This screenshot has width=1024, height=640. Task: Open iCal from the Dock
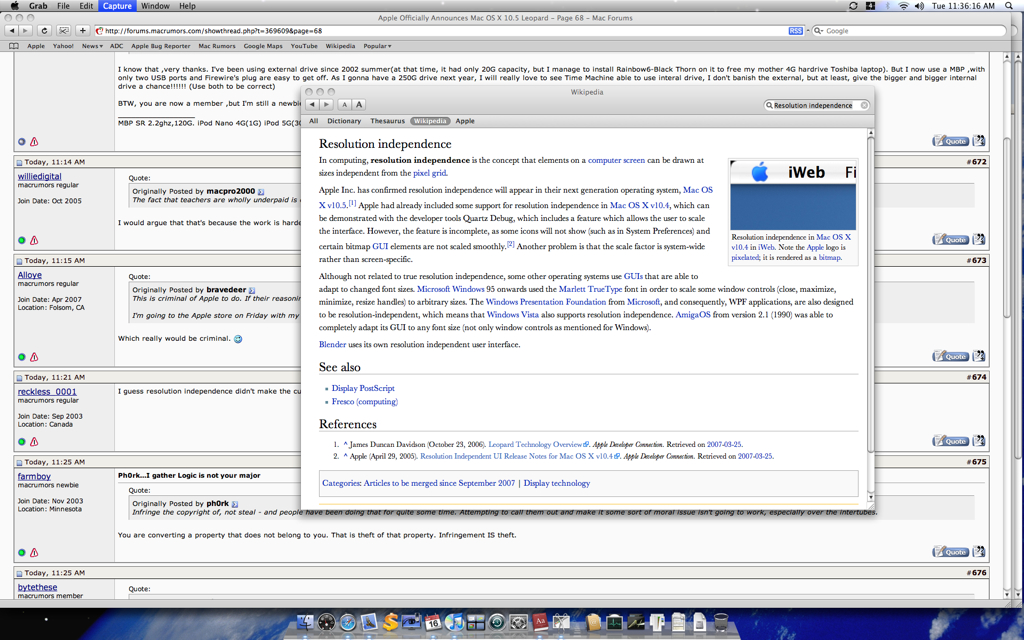pos(433,622)
